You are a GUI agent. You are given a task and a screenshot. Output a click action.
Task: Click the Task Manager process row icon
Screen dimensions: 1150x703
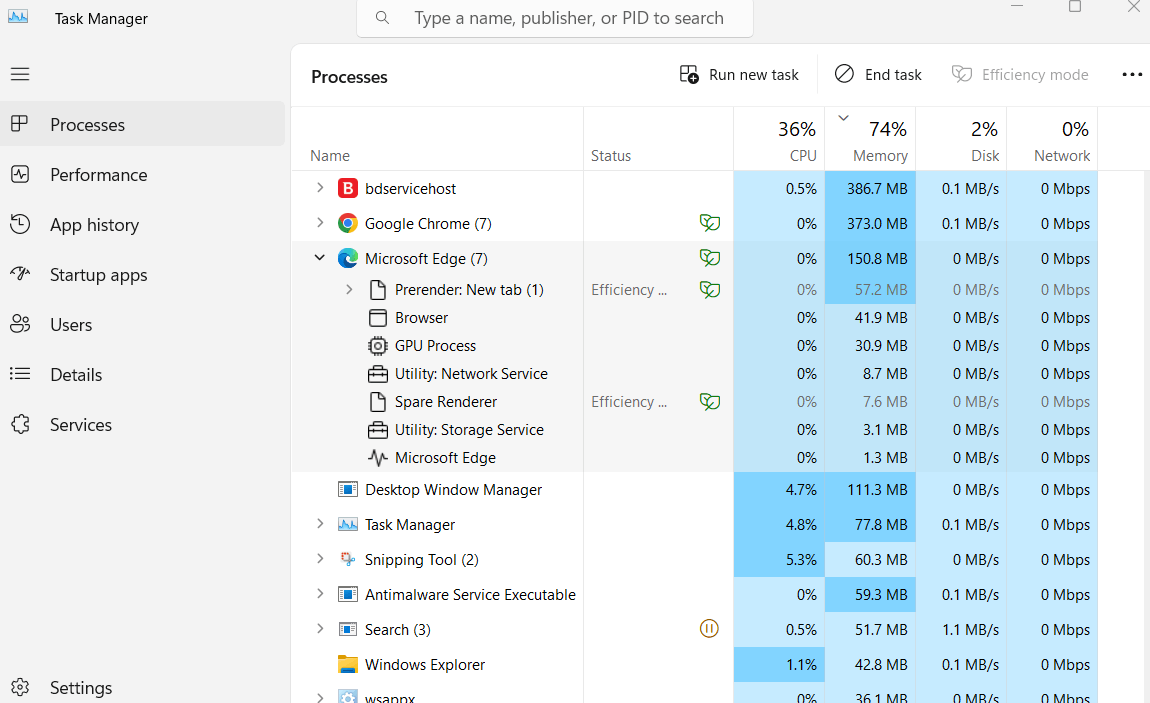(x=348, y=524)
